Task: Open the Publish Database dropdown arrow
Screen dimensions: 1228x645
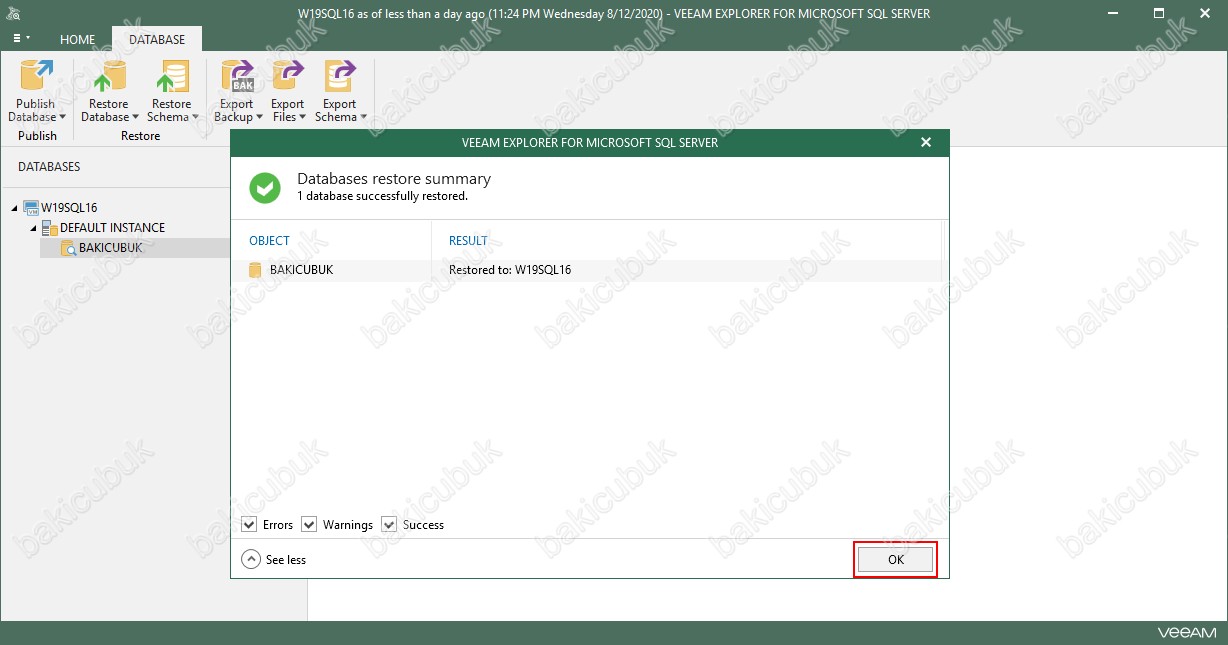Action: 62,118
